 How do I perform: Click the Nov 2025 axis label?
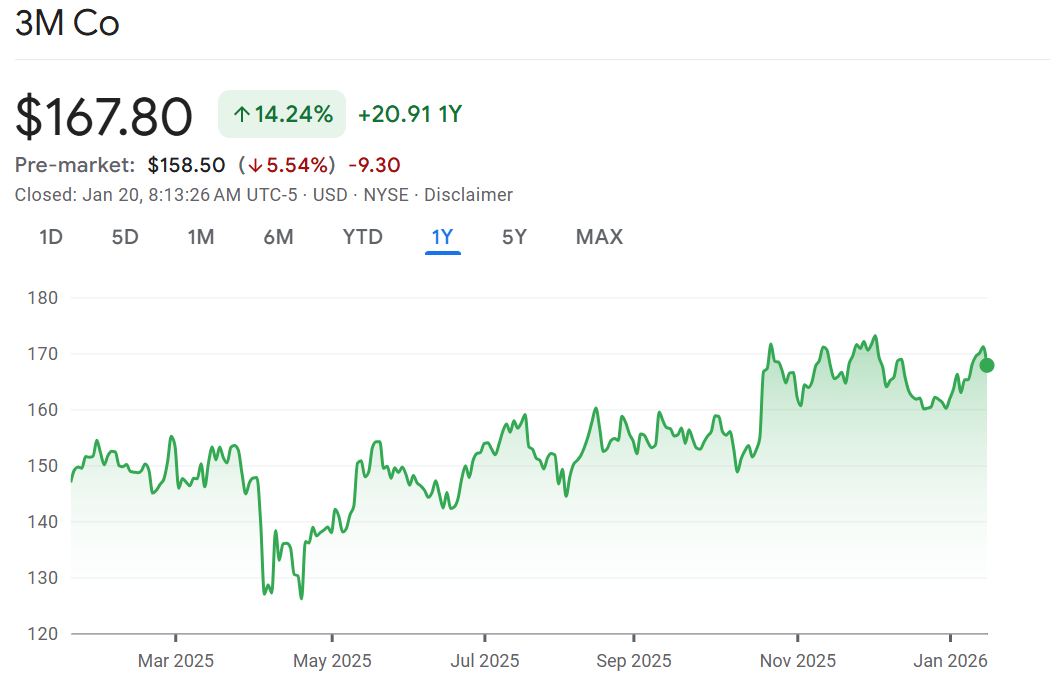point(798,661)
